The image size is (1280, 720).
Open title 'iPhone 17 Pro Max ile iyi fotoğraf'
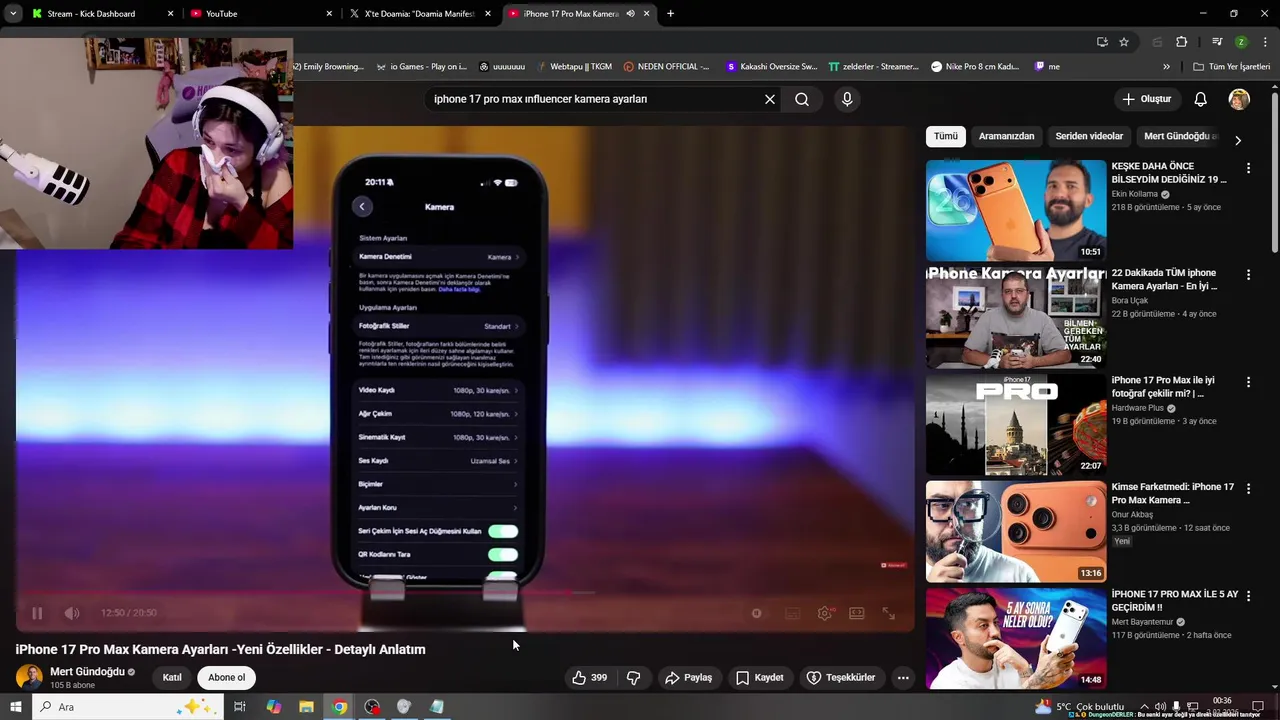(x=1163, y=387)
